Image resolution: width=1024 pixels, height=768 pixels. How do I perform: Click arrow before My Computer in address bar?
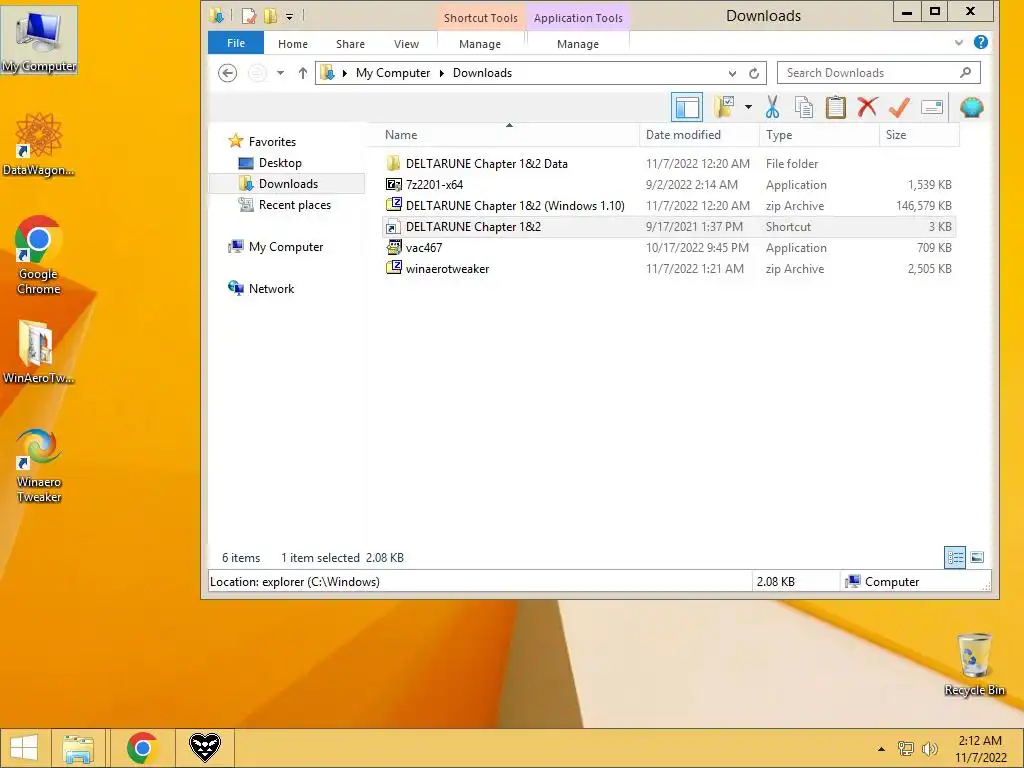click(345, 73)
